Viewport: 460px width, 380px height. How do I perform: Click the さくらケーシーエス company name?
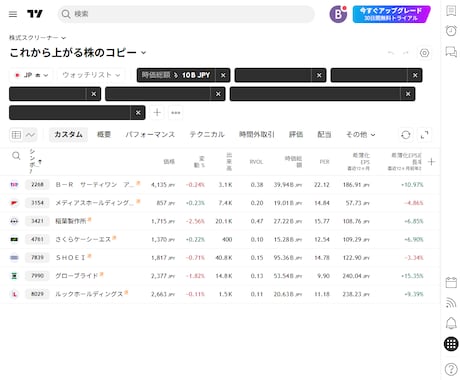point(83,239)
